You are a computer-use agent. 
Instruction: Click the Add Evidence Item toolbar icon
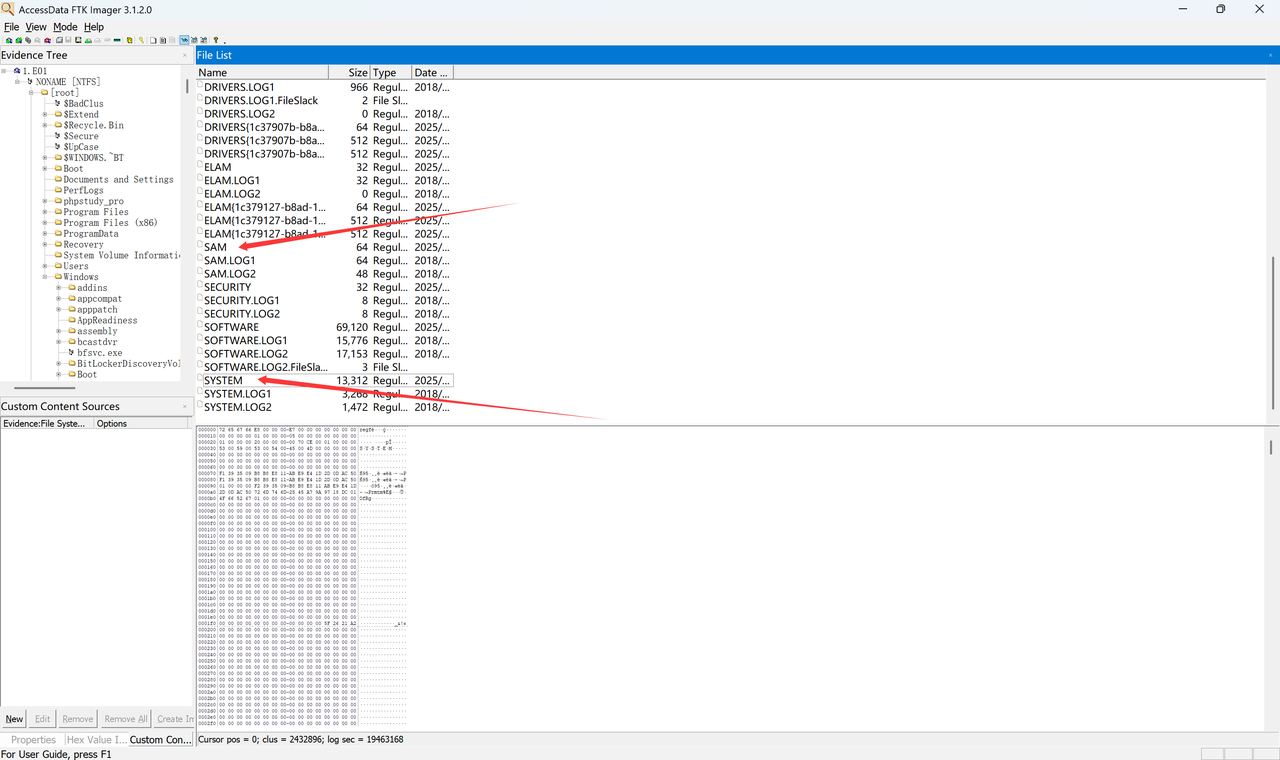(x=8, y=40)
